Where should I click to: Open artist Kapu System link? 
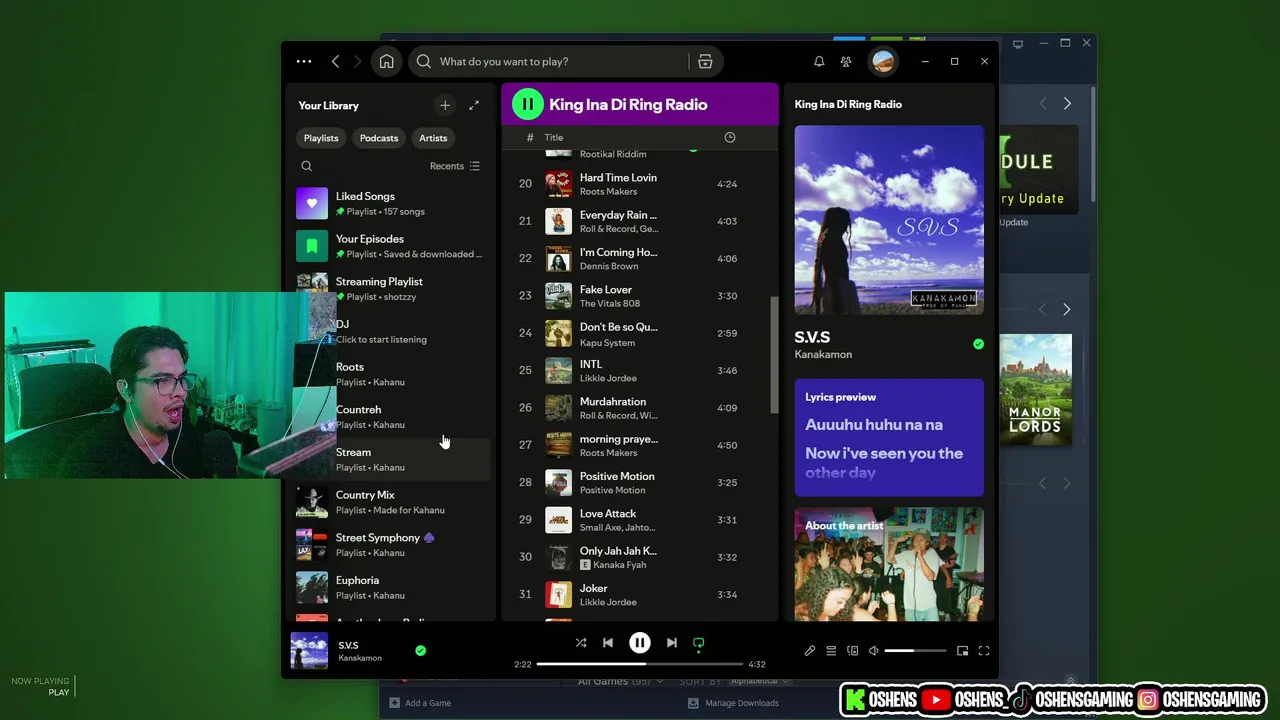pyautogui.click(x=607, y=342)
